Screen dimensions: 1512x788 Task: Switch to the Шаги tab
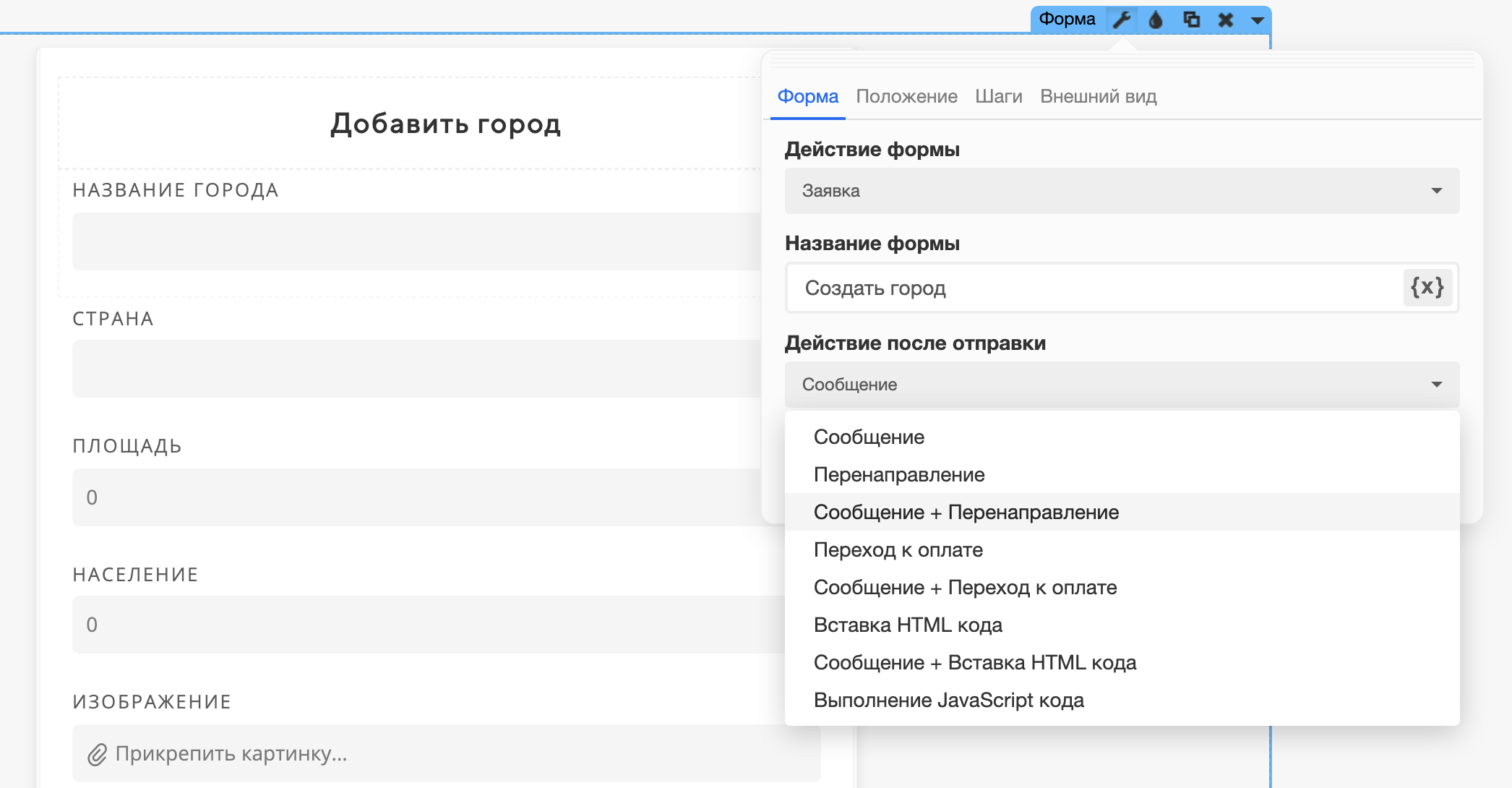999,96
